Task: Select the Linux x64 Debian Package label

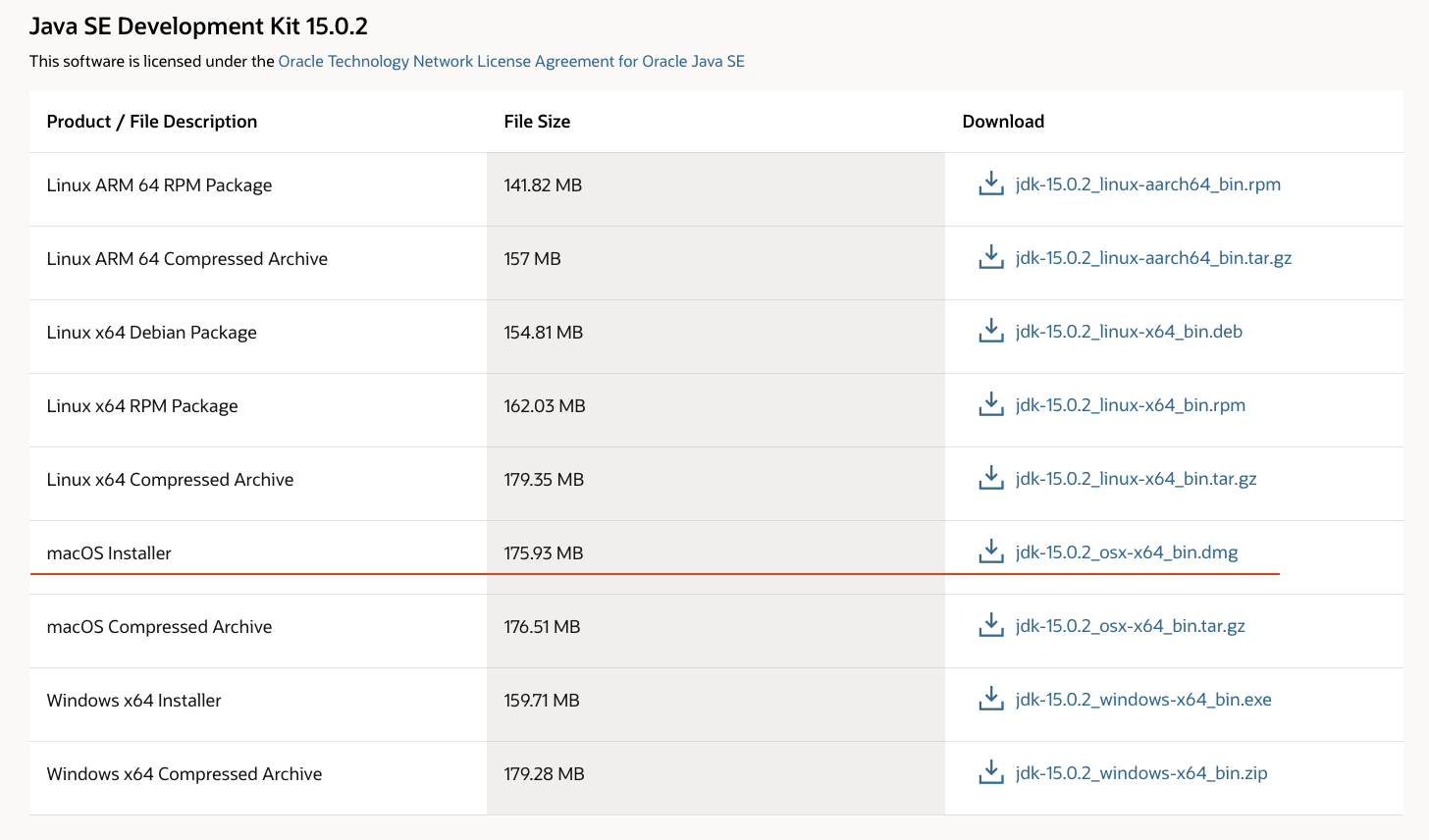Action: (151, 333)
